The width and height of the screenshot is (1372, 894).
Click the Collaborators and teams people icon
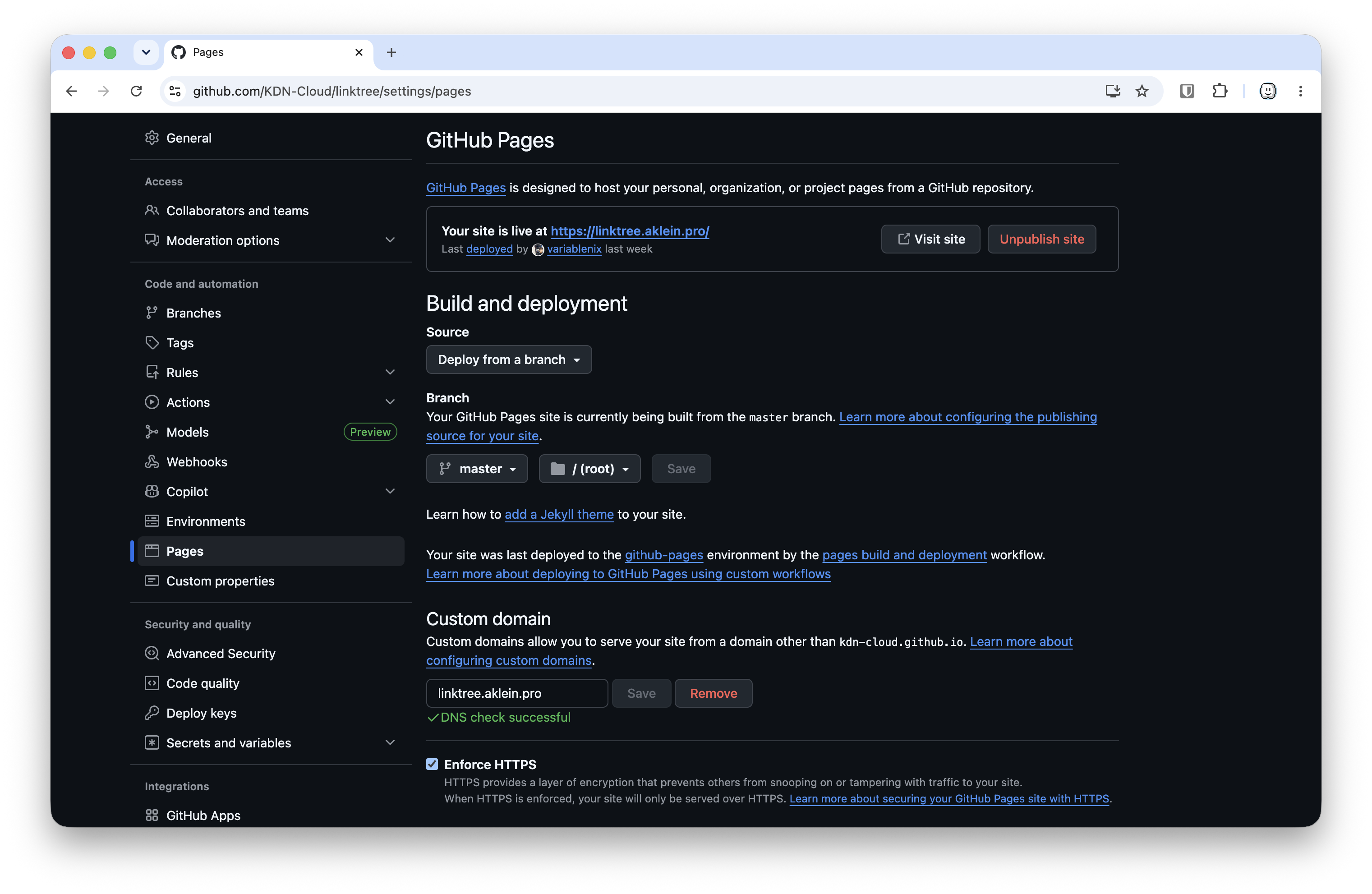coord(152,210)
